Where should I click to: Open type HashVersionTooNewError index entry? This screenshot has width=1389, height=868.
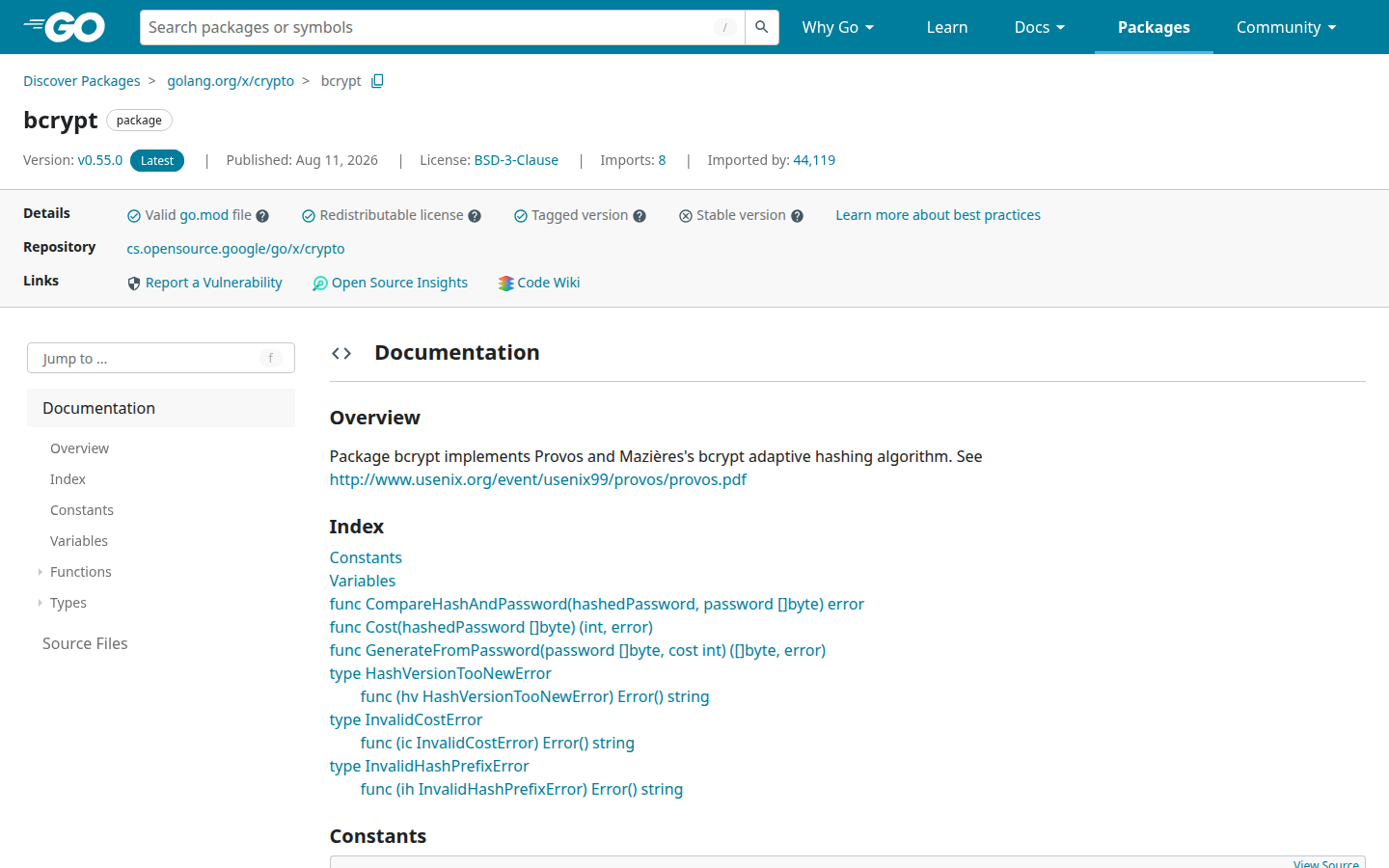[x=441, y=673]
